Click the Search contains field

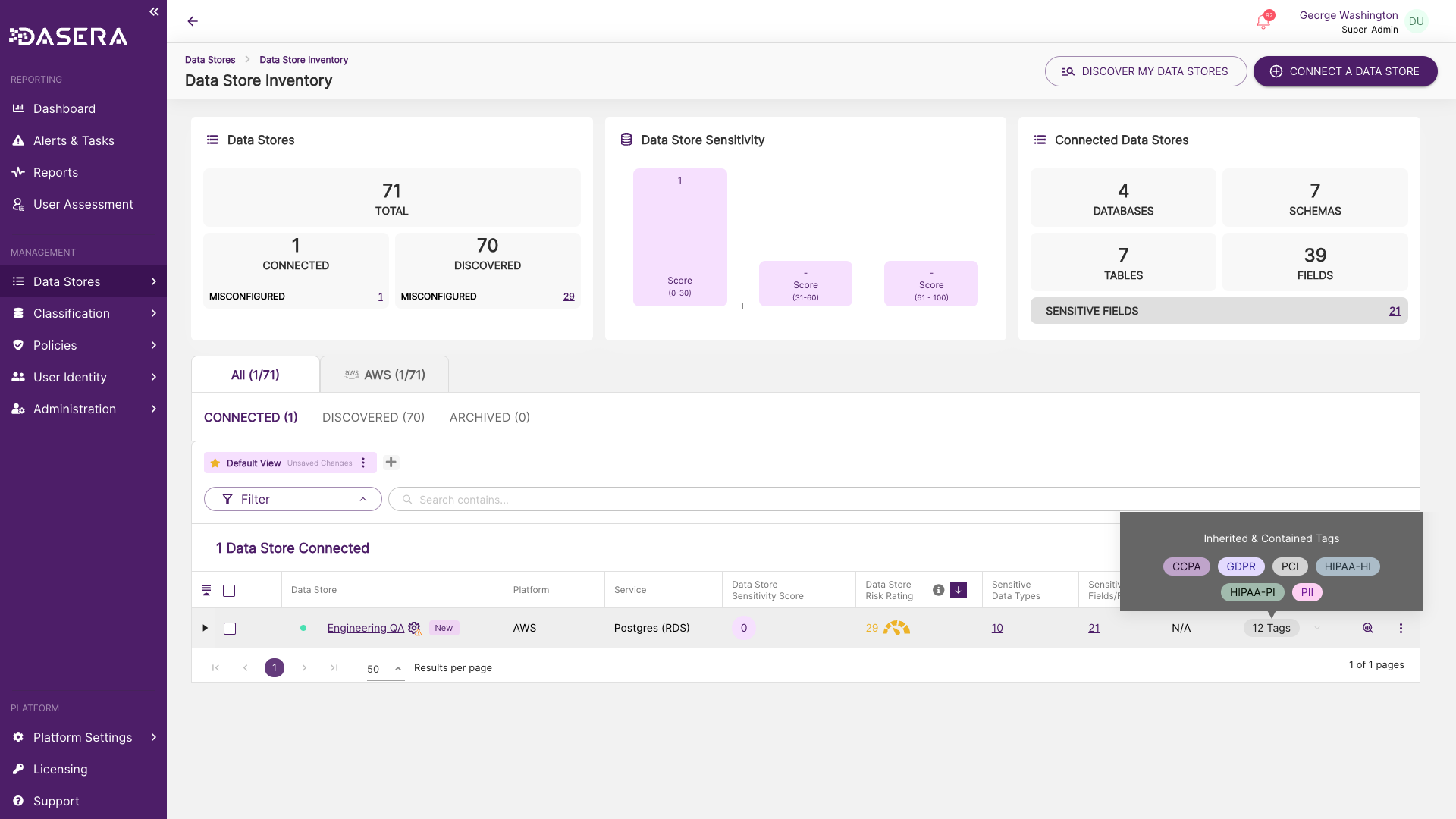(904, 499)
